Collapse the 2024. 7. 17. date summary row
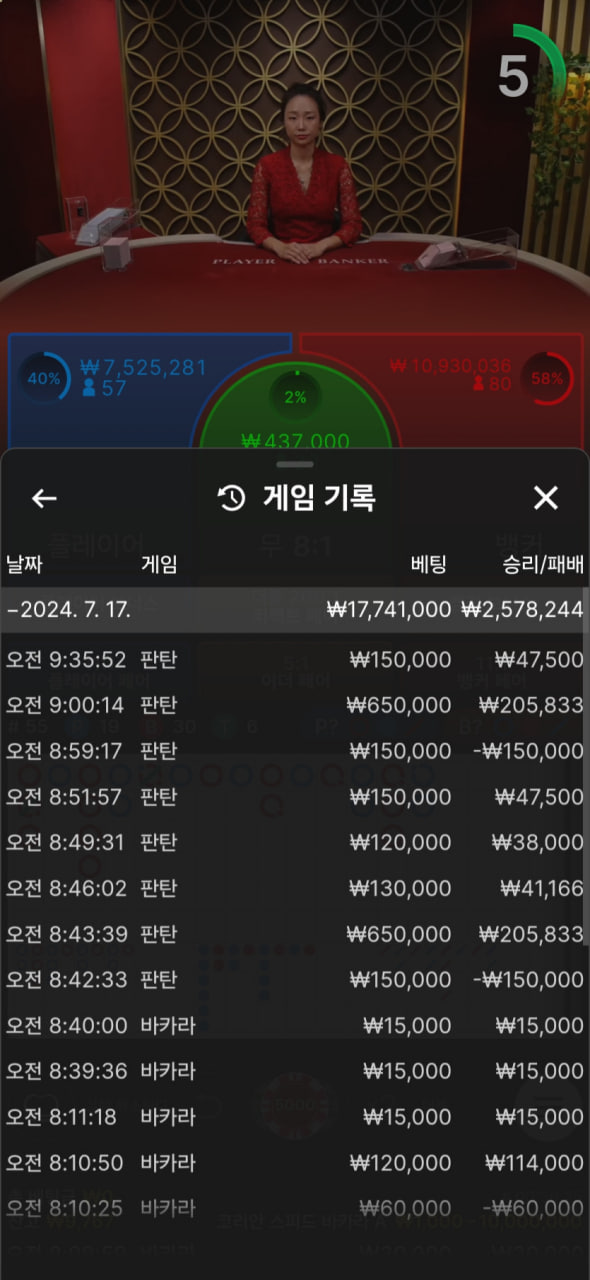This screenshot has height=1280, width=590. coord(293,609)
